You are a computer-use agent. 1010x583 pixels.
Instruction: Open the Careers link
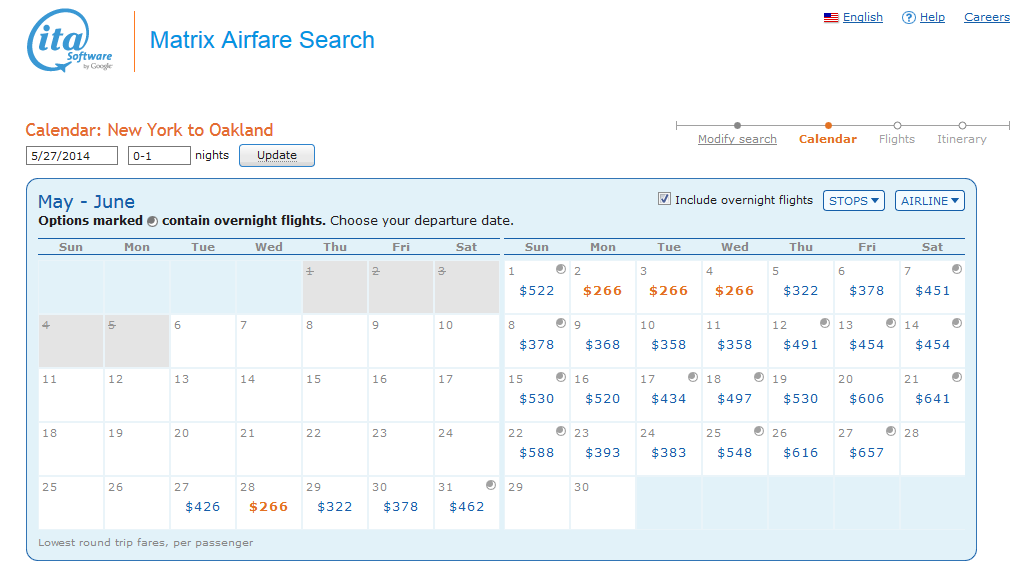[986, 17]
